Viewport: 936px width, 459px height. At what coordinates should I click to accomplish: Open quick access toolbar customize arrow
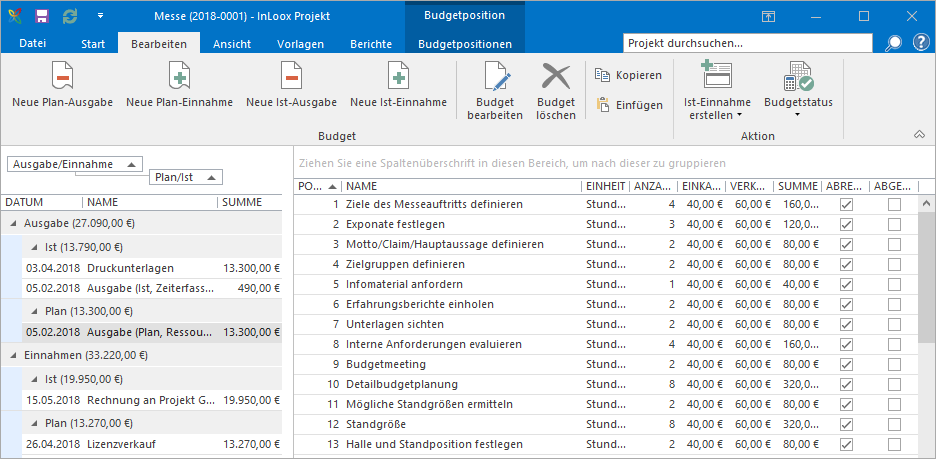point(100,16)
